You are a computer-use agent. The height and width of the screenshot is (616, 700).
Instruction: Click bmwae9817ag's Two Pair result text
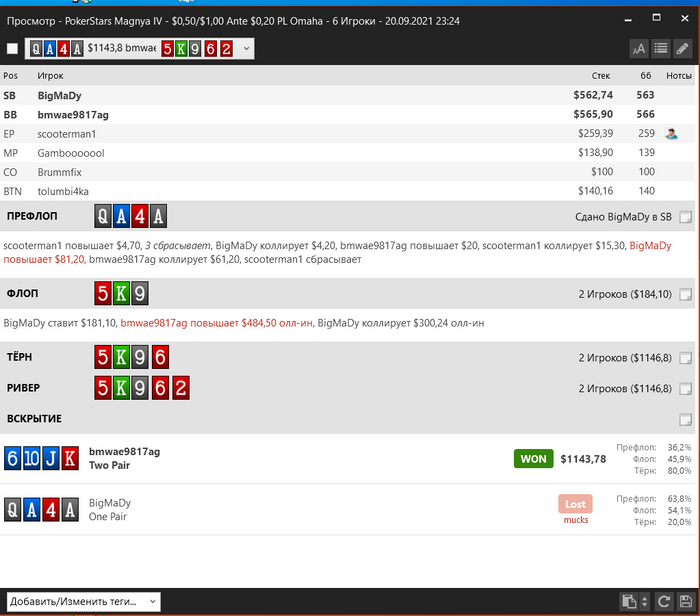click(x=109, y=465)
